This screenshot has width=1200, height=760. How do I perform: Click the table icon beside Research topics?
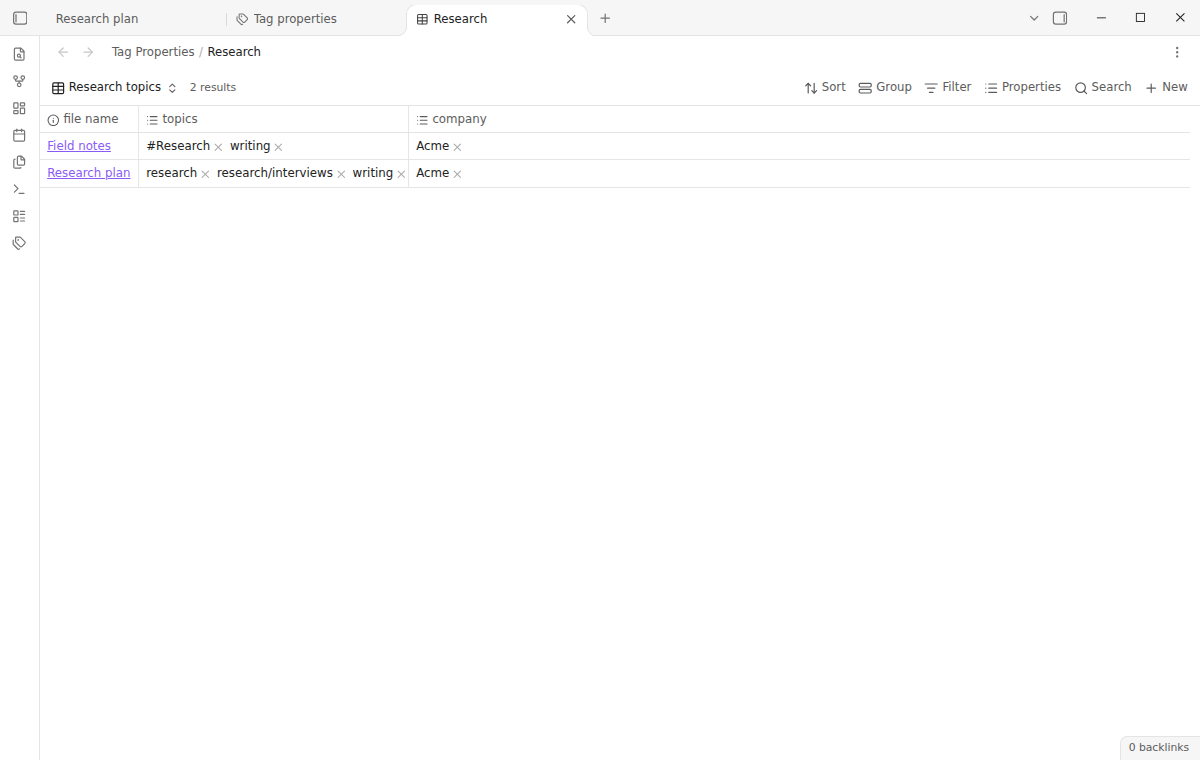[58, 88]
